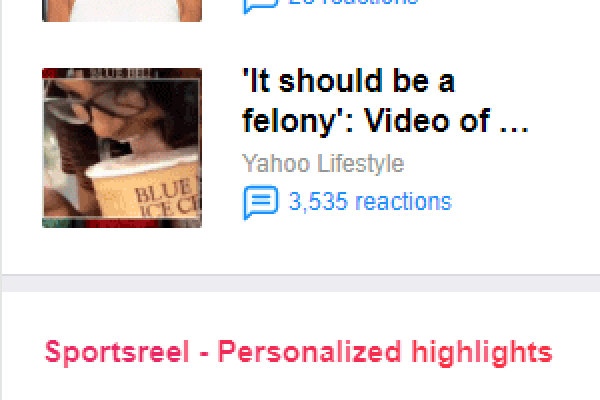Open the Sportsreel - Personalized highlights heading
600x400 pixels.
(x=298, y=352)
